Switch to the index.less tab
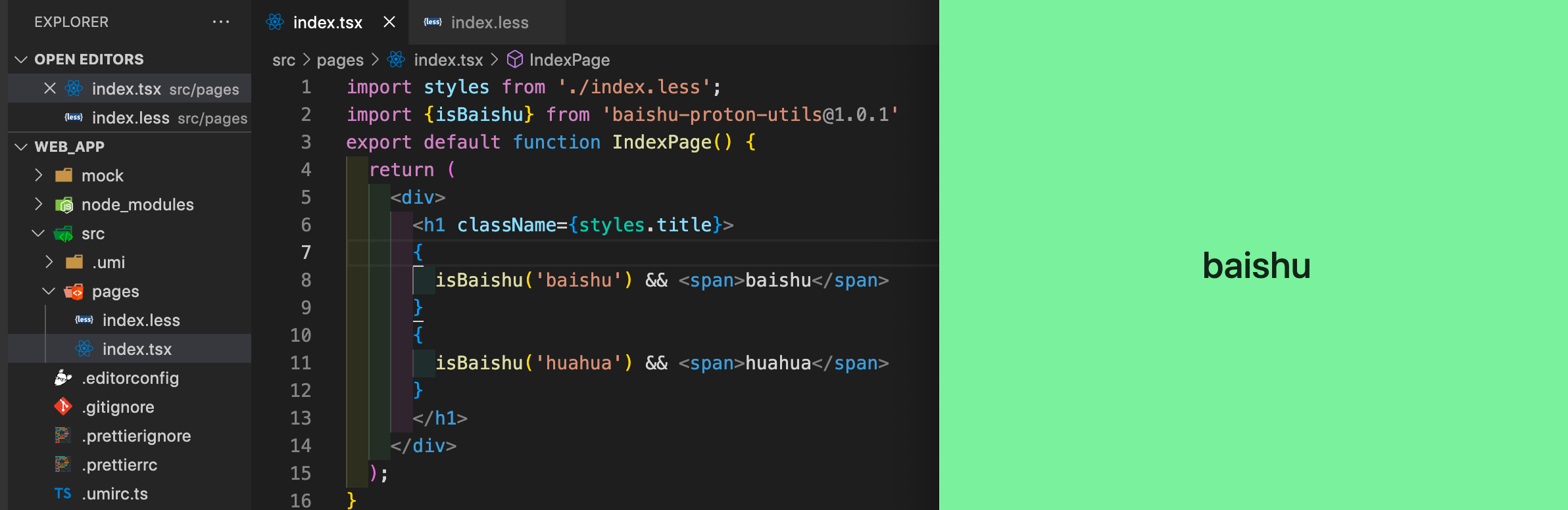 click(489, 22)
